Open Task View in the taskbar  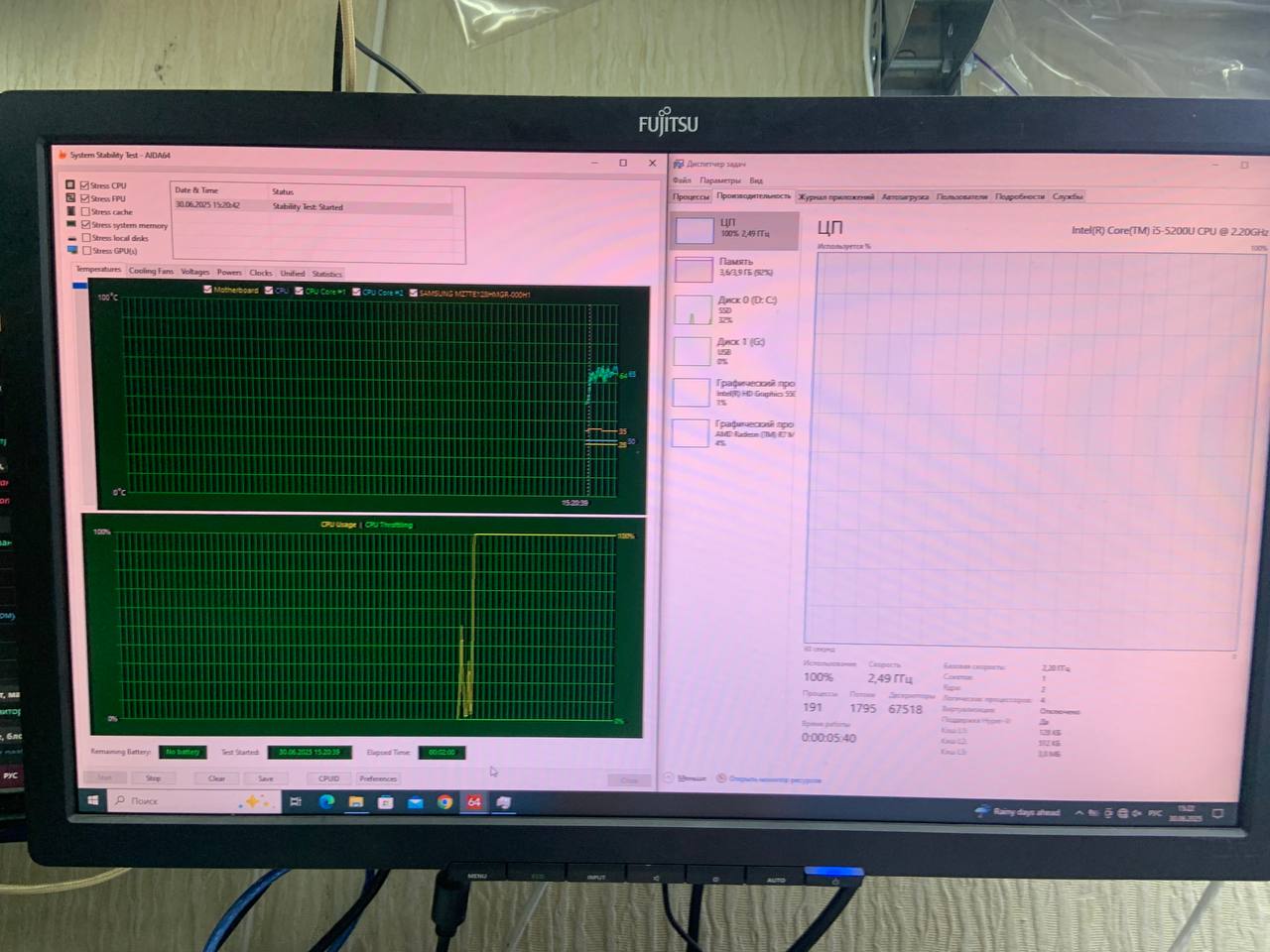click(x=296, y=802)
